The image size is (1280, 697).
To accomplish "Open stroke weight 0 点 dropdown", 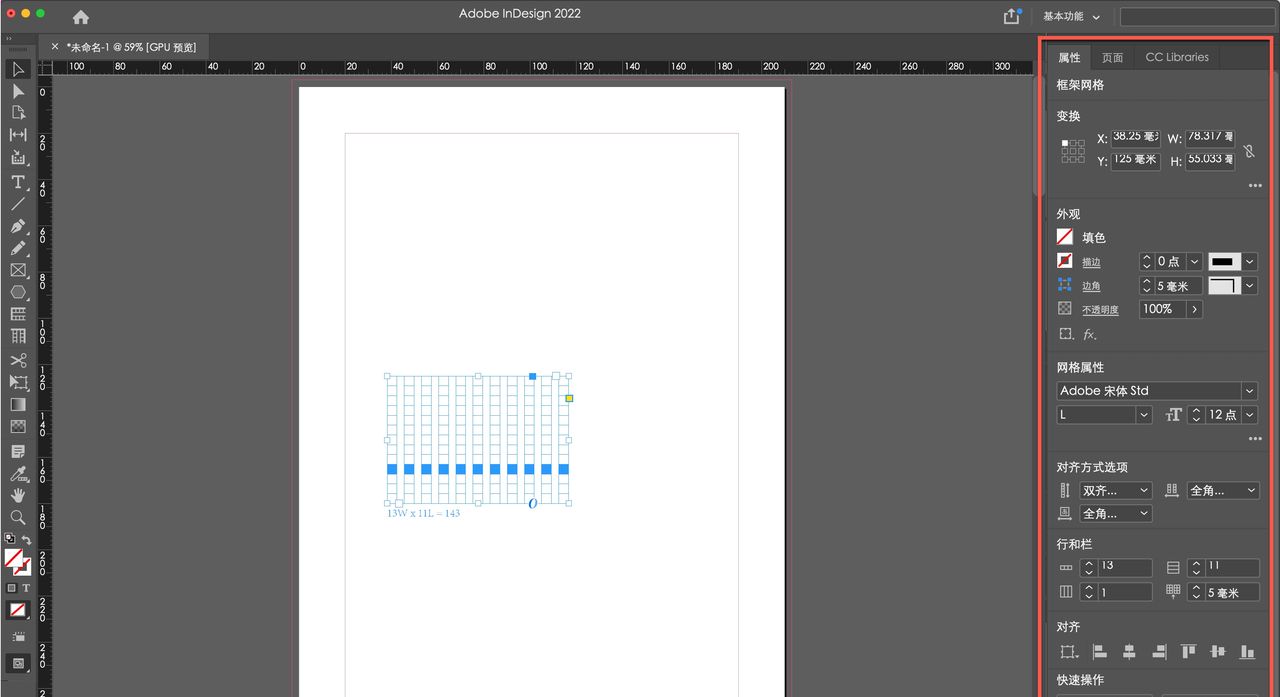I will click(1194, 261).
